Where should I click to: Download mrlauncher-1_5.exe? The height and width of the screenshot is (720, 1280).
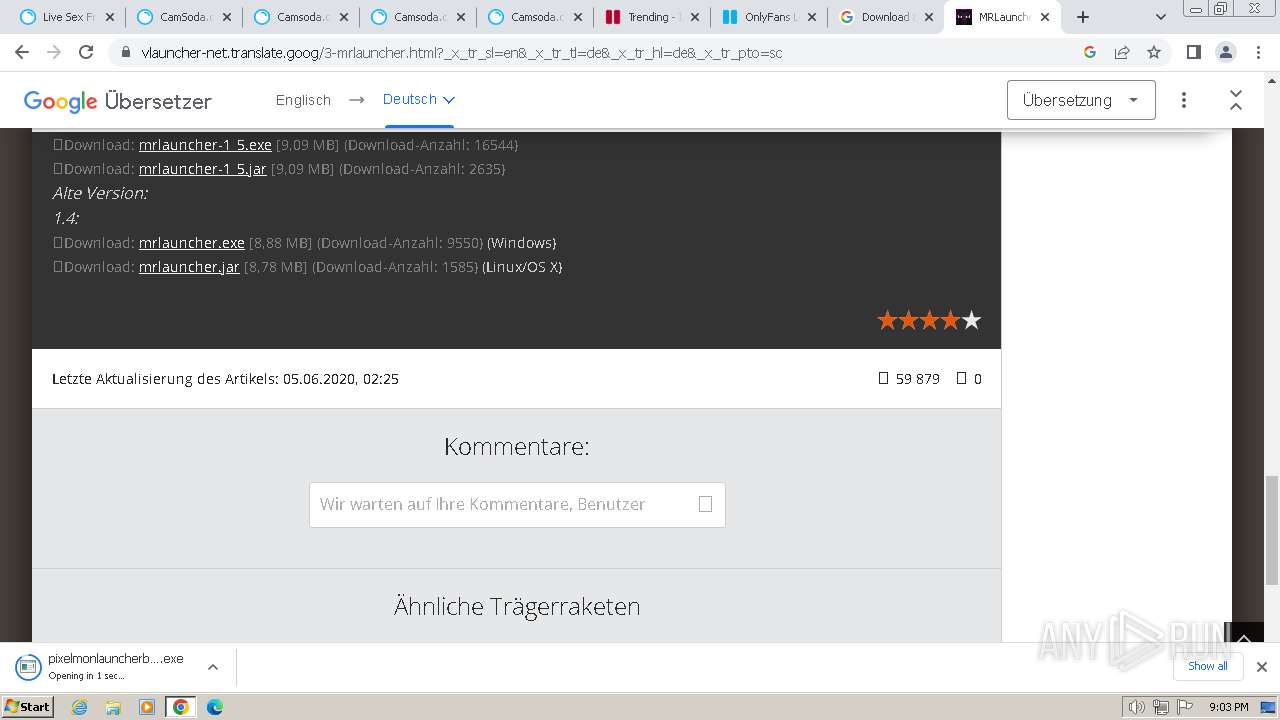click(x=205, y=144)
